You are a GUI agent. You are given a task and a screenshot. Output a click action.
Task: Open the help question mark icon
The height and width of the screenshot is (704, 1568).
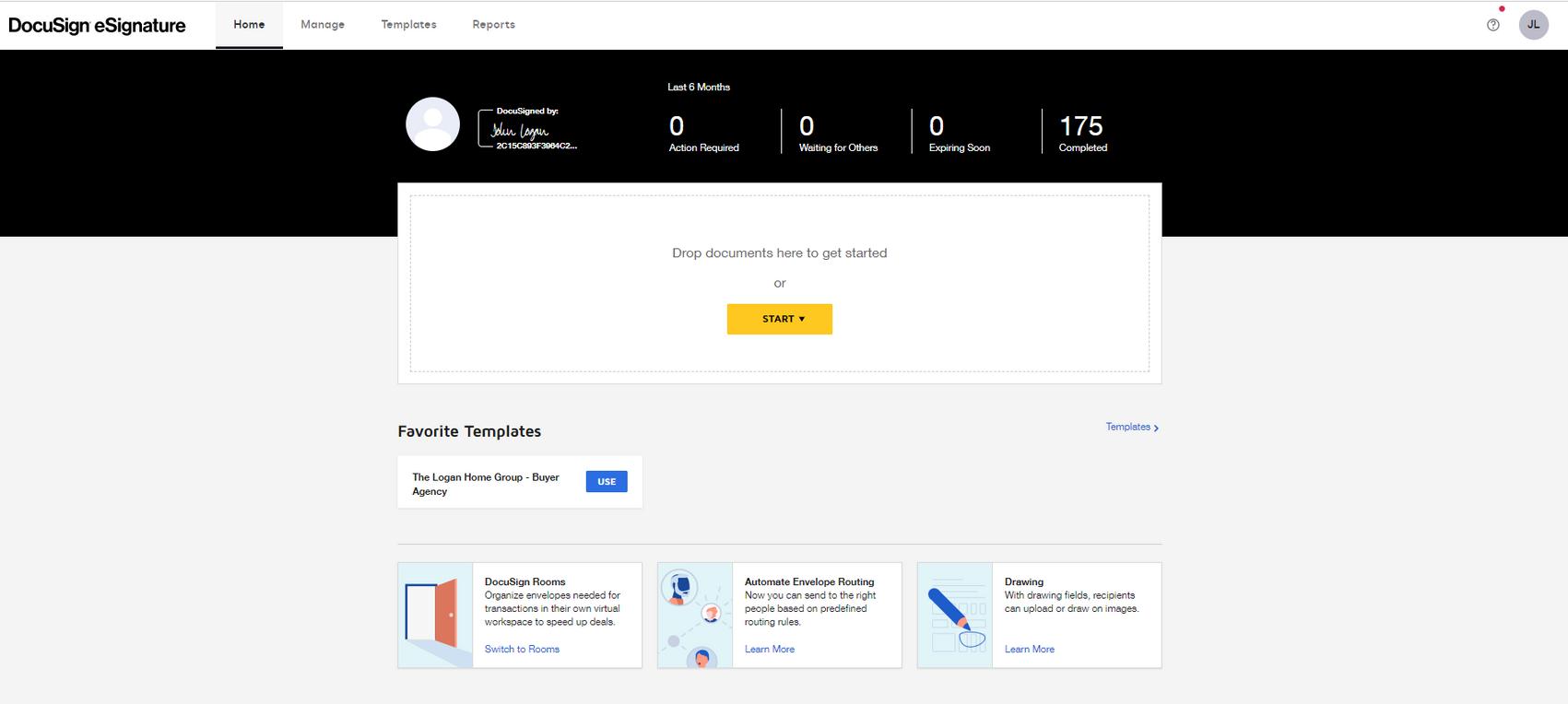coord(1493,25)
